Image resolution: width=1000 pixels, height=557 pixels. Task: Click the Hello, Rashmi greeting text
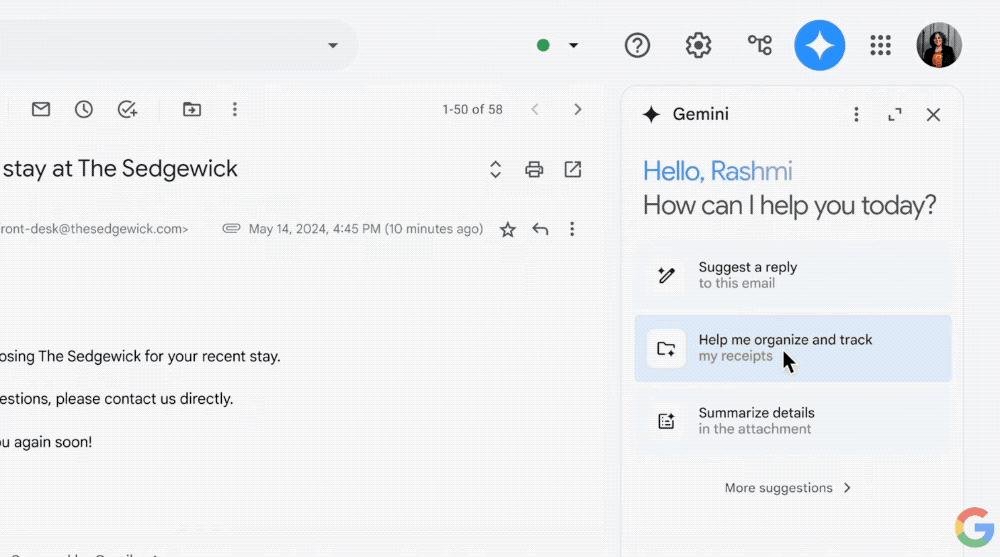(717, 171)
